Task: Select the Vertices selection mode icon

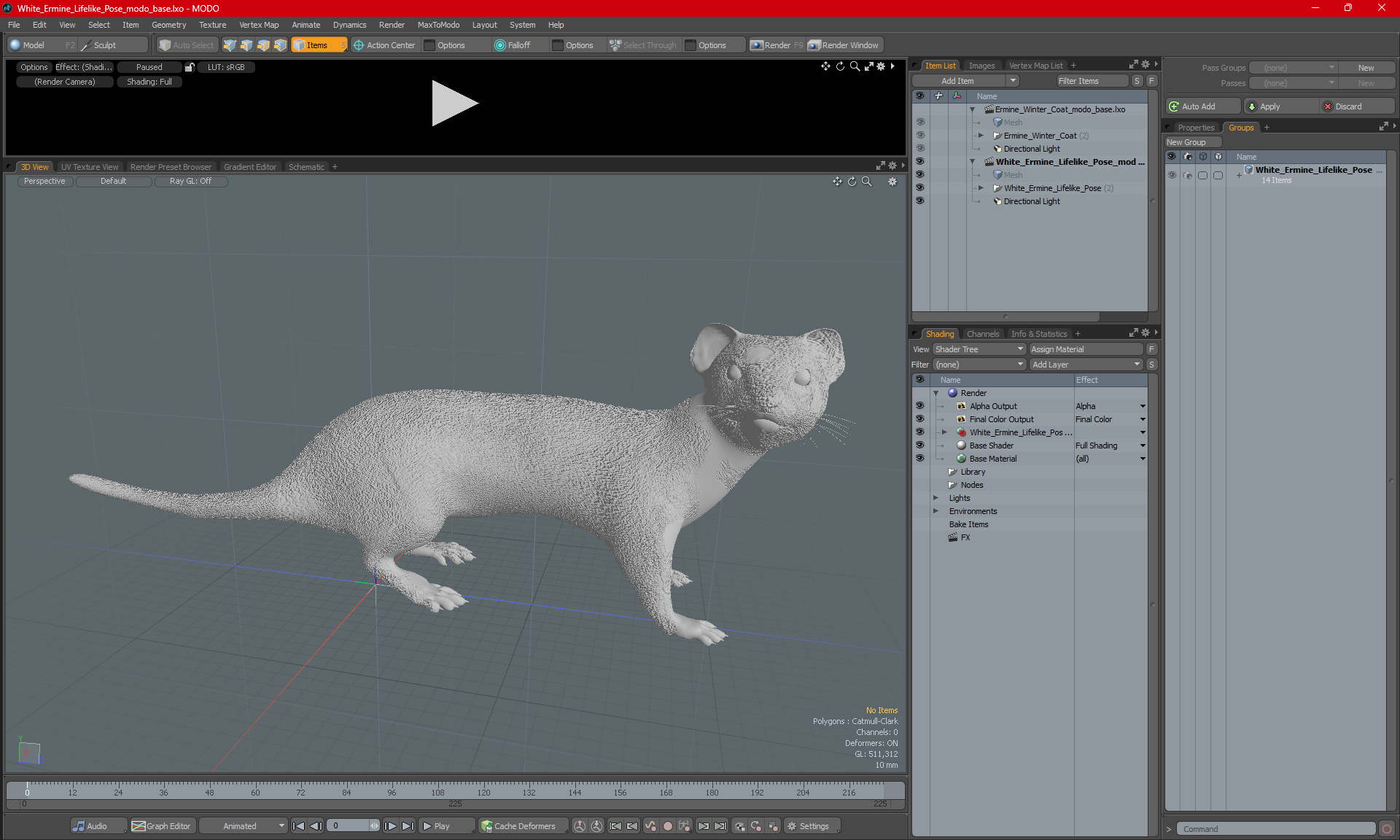Action: [x=230, y=45]
